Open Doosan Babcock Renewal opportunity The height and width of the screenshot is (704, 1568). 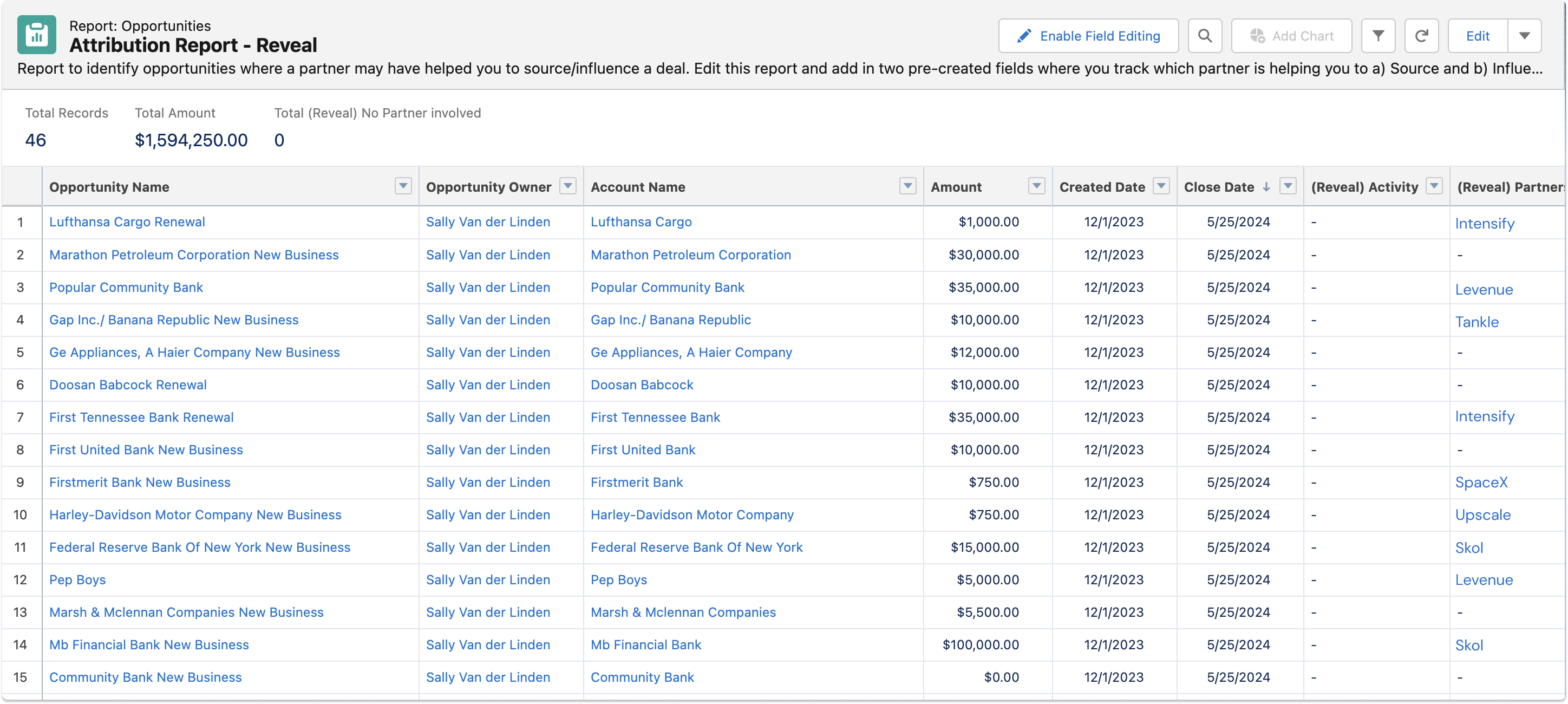click(x=128, y=385)
